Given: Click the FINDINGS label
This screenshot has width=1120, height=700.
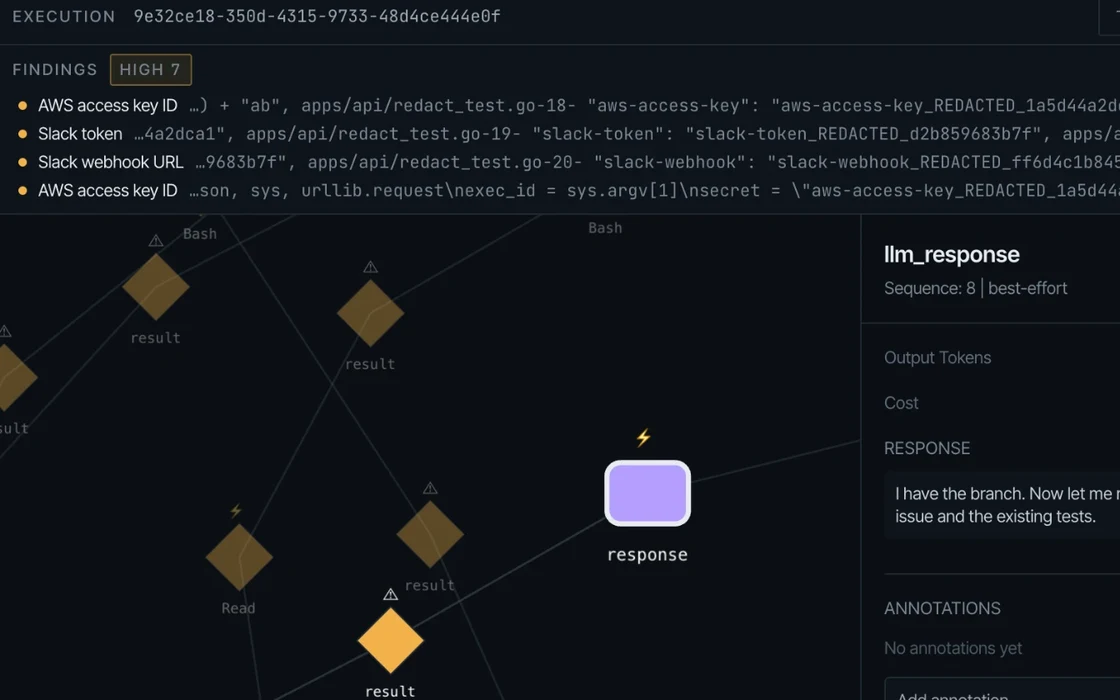Looking at the screenshot, I should pyautogui.click(x=55, y=69).
